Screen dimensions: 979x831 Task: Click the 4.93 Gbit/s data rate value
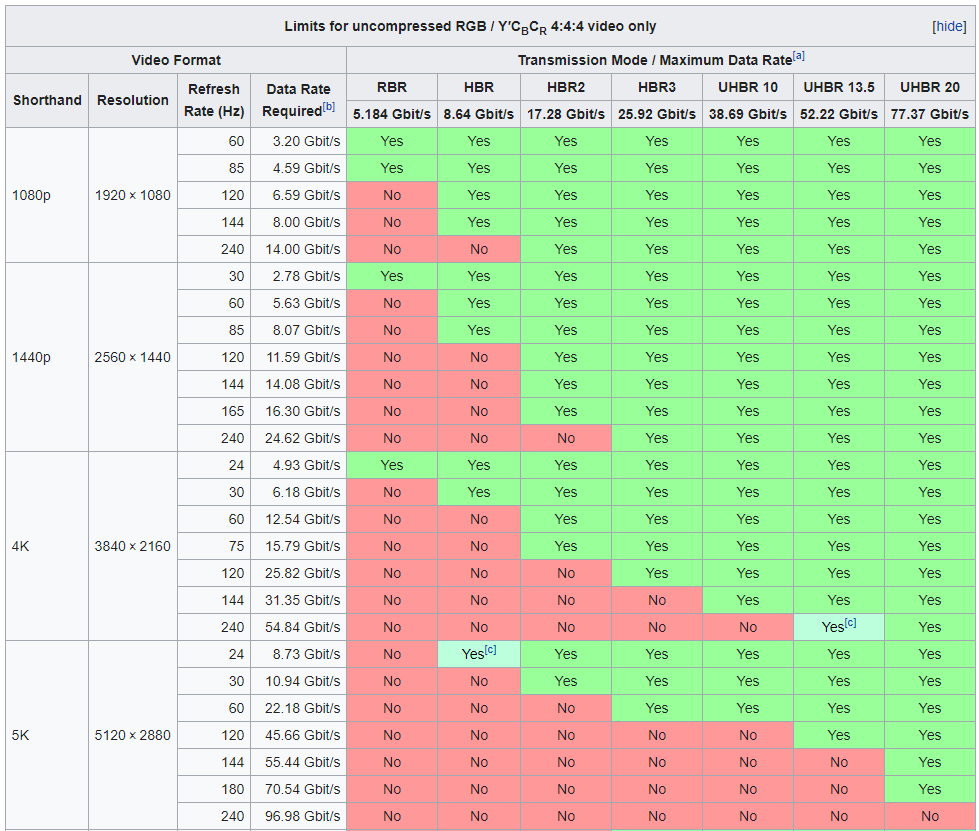pyautogui.click(x=306, y=465)
